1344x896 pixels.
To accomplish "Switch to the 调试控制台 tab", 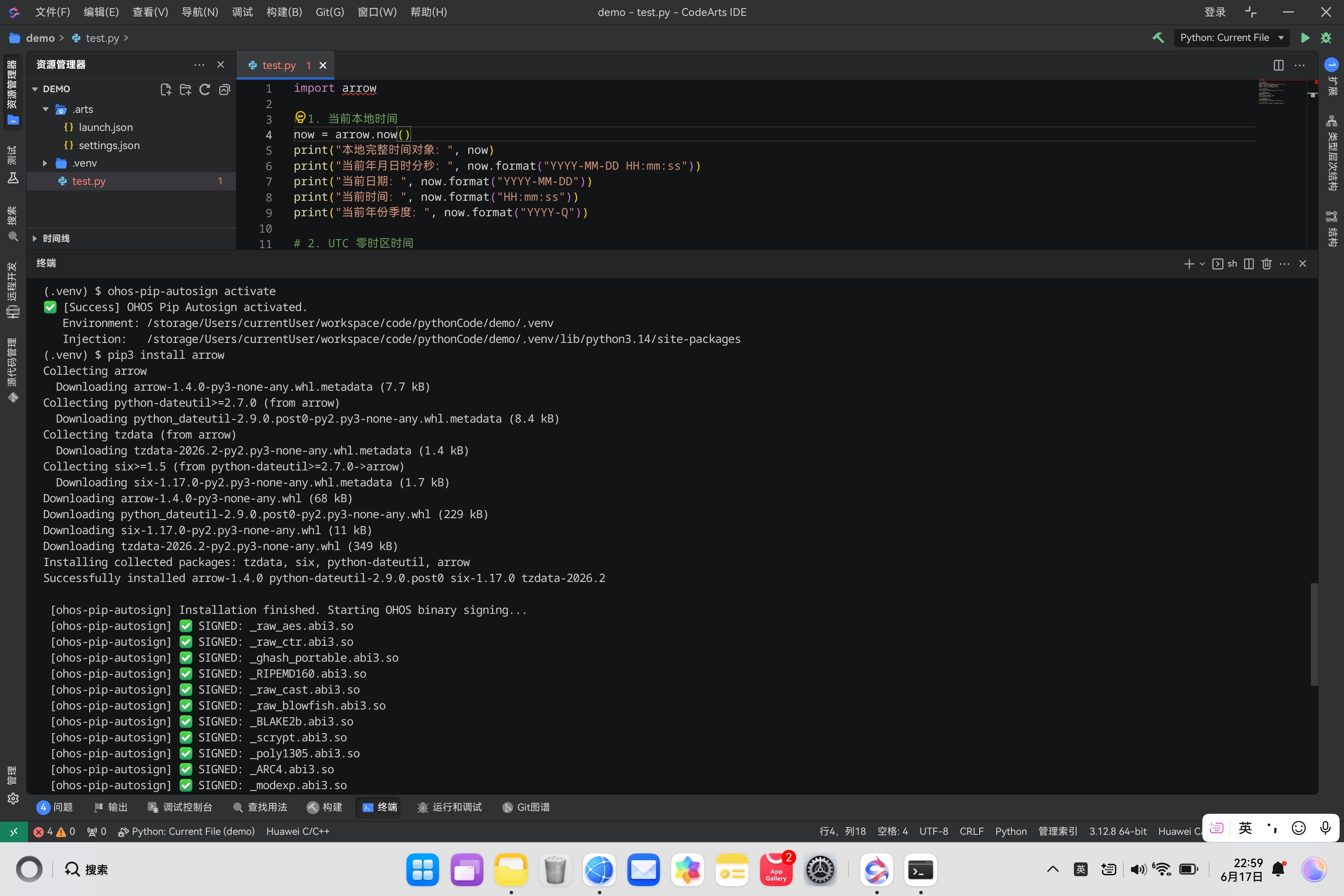I will pyautogui.click(x=180, y=807).
